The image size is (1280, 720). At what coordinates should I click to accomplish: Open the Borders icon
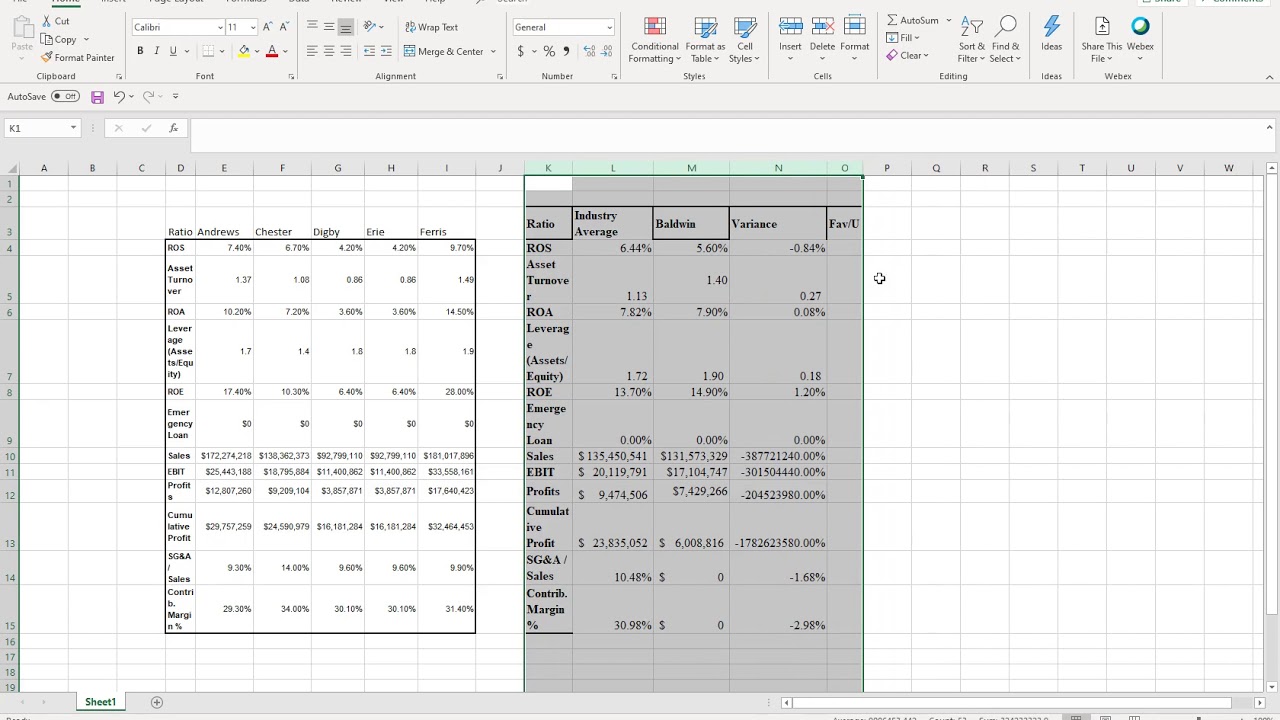click(x=207, y=51)
